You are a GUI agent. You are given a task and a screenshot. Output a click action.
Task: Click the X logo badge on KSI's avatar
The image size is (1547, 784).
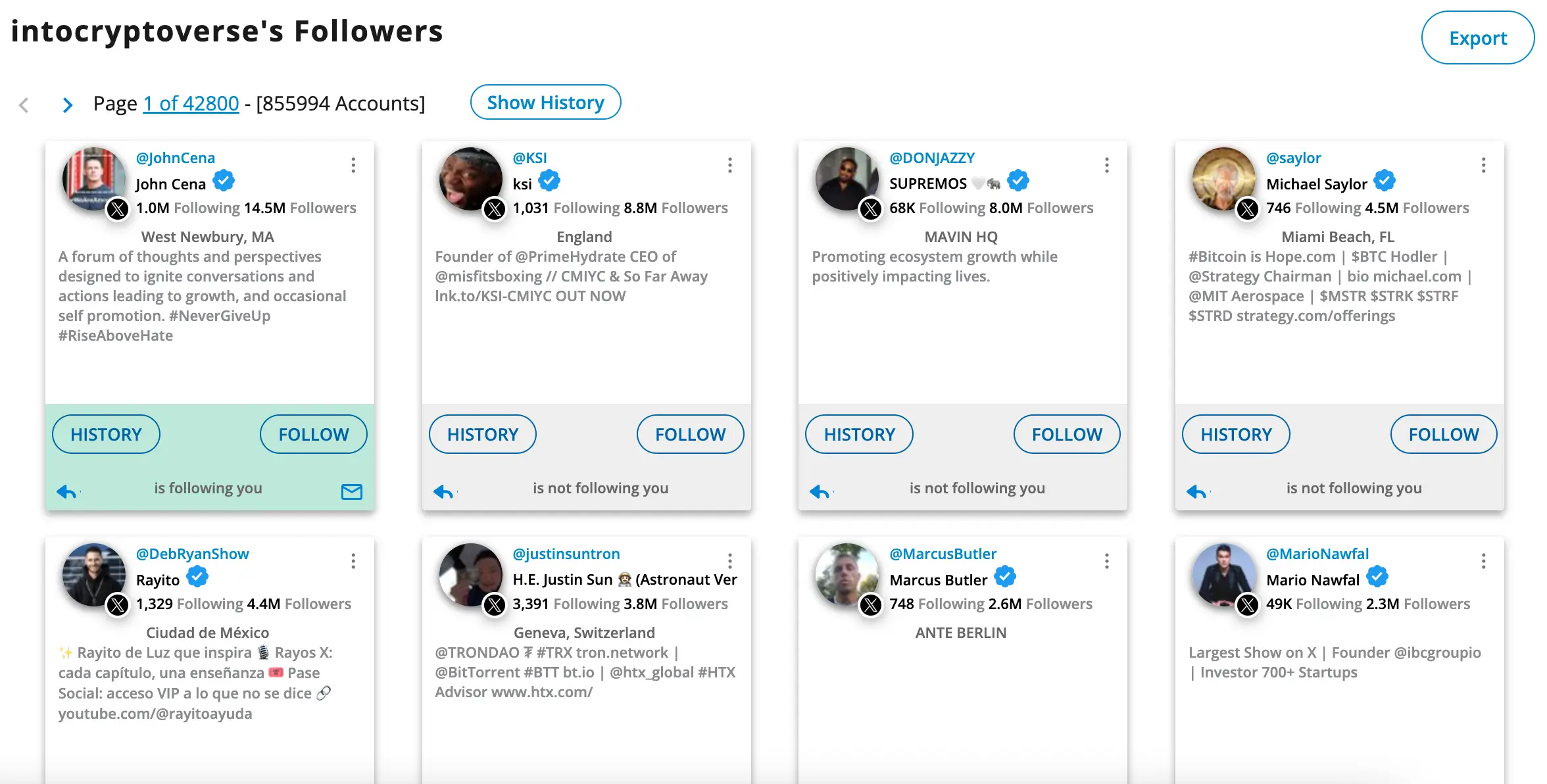(x=495, y=209)
